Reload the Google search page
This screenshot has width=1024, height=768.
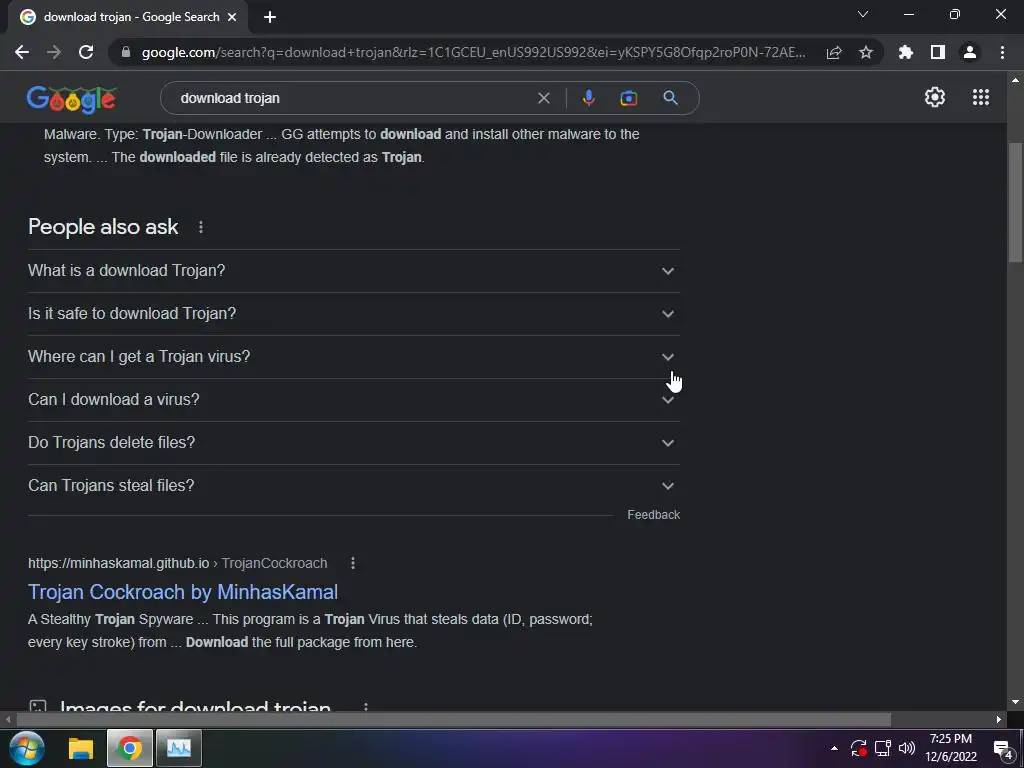[x=86, y=52]
